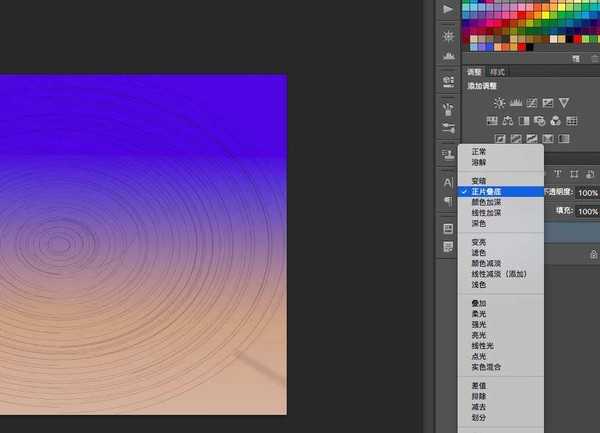Viewport: 600px width, 433px height.
Task: Choose 叠加 blend mode
Action: tap(501, 304)
